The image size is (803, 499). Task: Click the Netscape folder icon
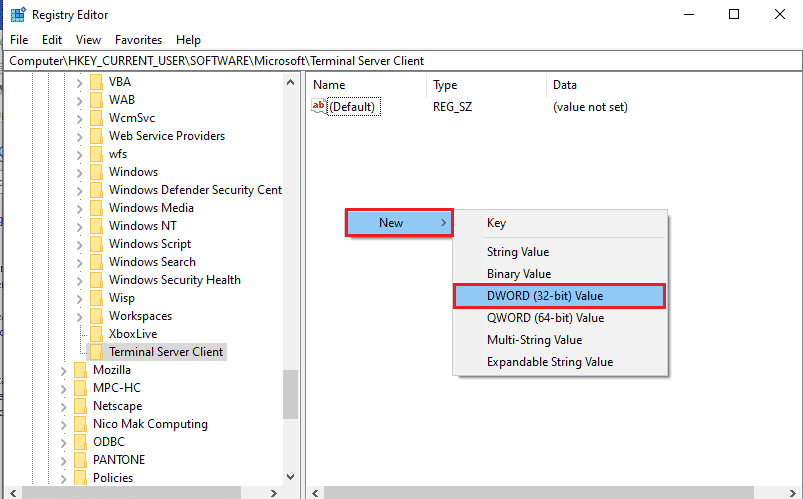(80, 406)
